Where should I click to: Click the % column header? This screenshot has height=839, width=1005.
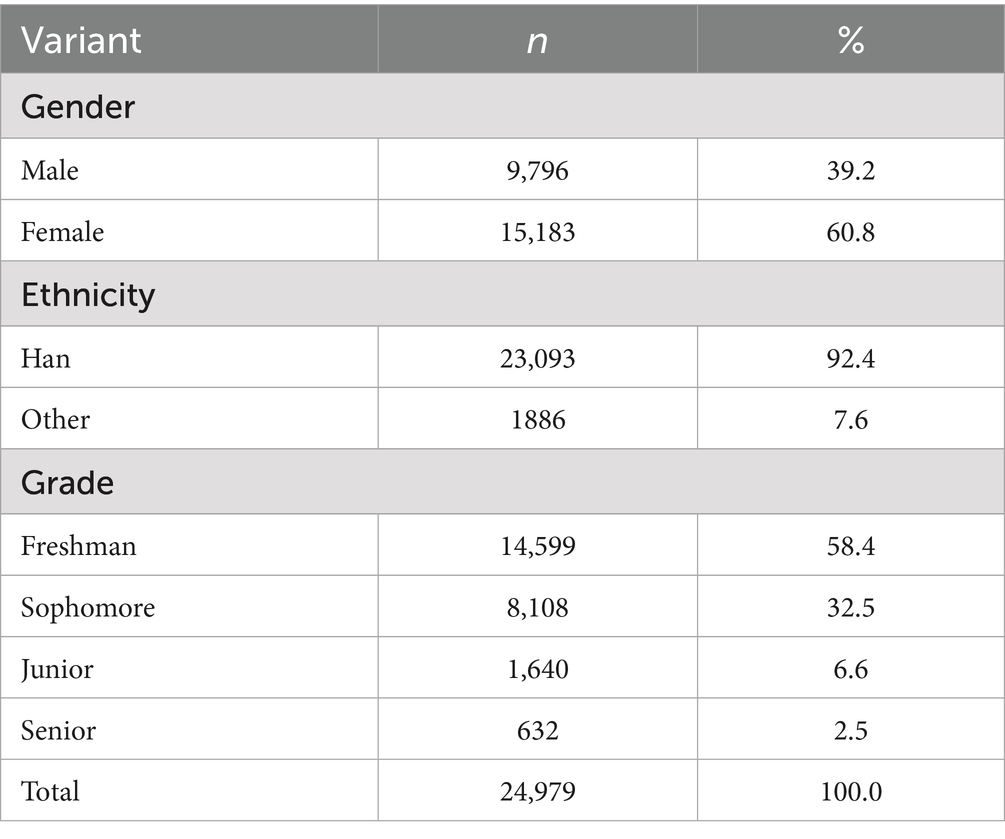(x=851, y=41)
